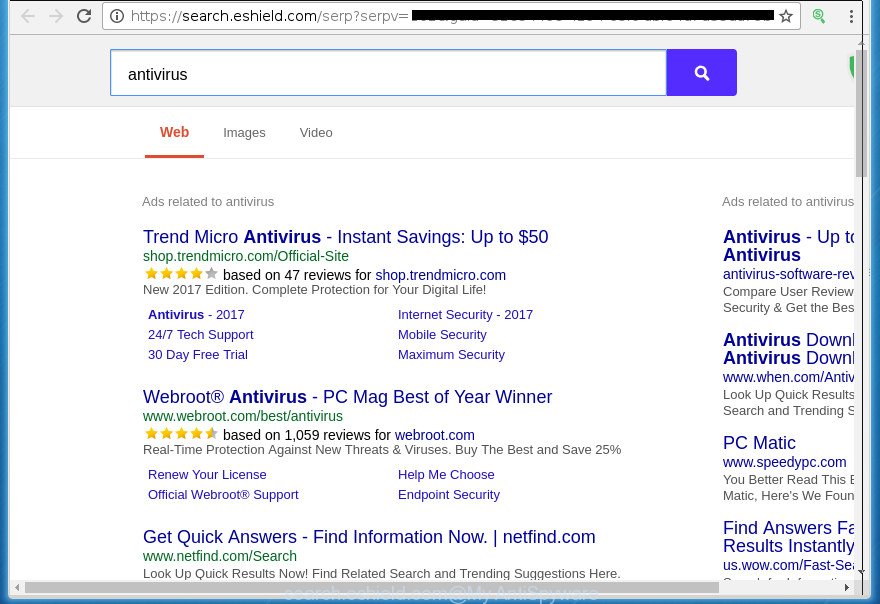The image size is (880, 604).
Task: Switch to the Images tab
Action: coord(244,133)
